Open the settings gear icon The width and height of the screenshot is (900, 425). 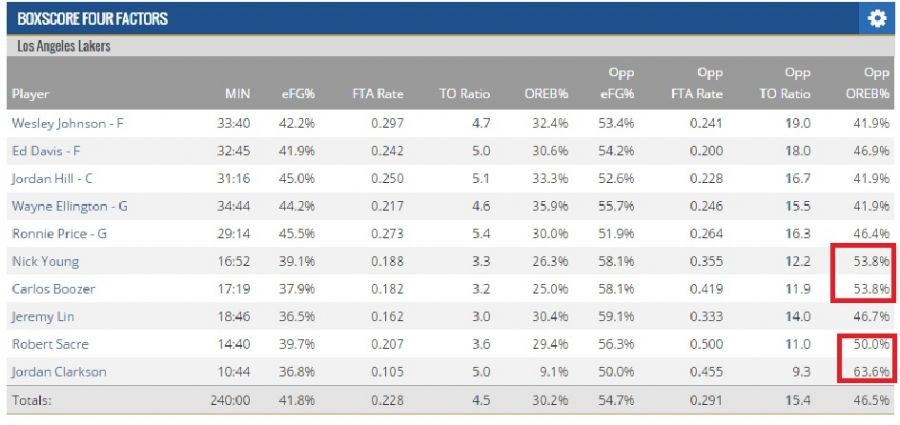pyautogui.click(x=877, y=19)
